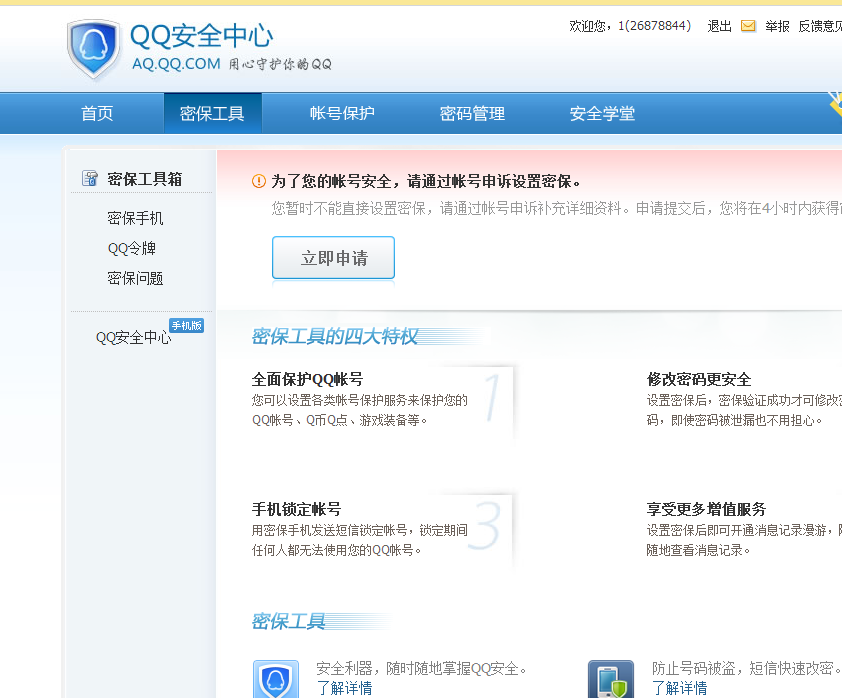
Task: Click the AQ.QQ.COM address text
Action: point(176,64)
